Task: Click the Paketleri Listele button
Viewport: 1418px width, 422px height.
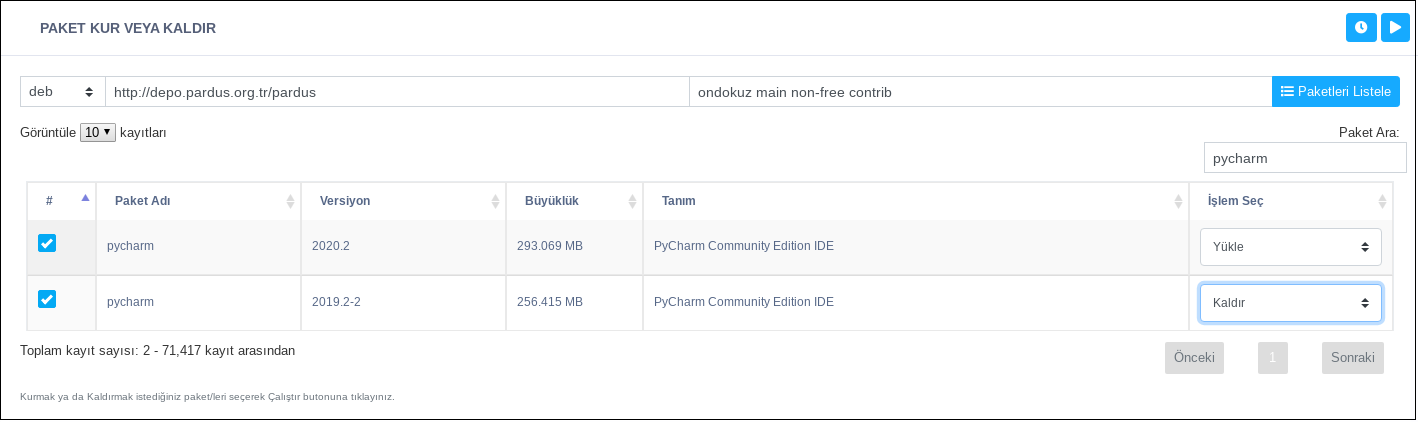Action: click(1335, 92)
